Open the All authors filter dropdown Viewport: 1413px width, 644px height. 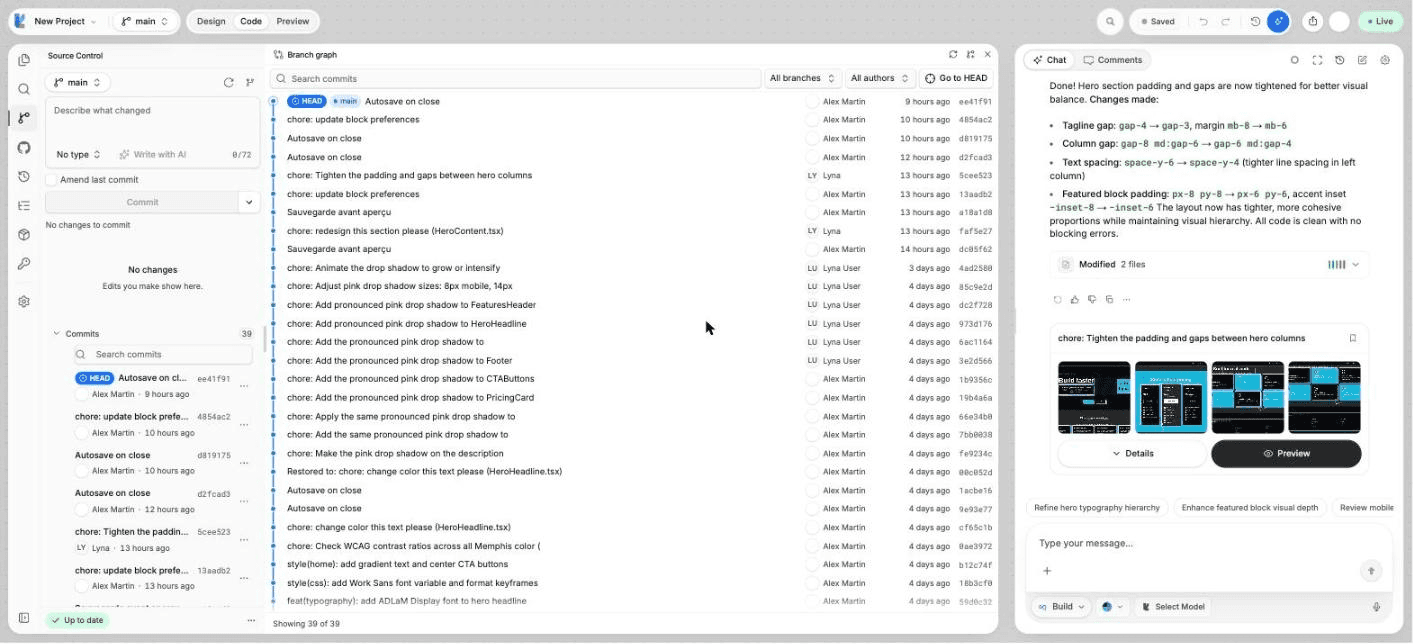point(880,78)
